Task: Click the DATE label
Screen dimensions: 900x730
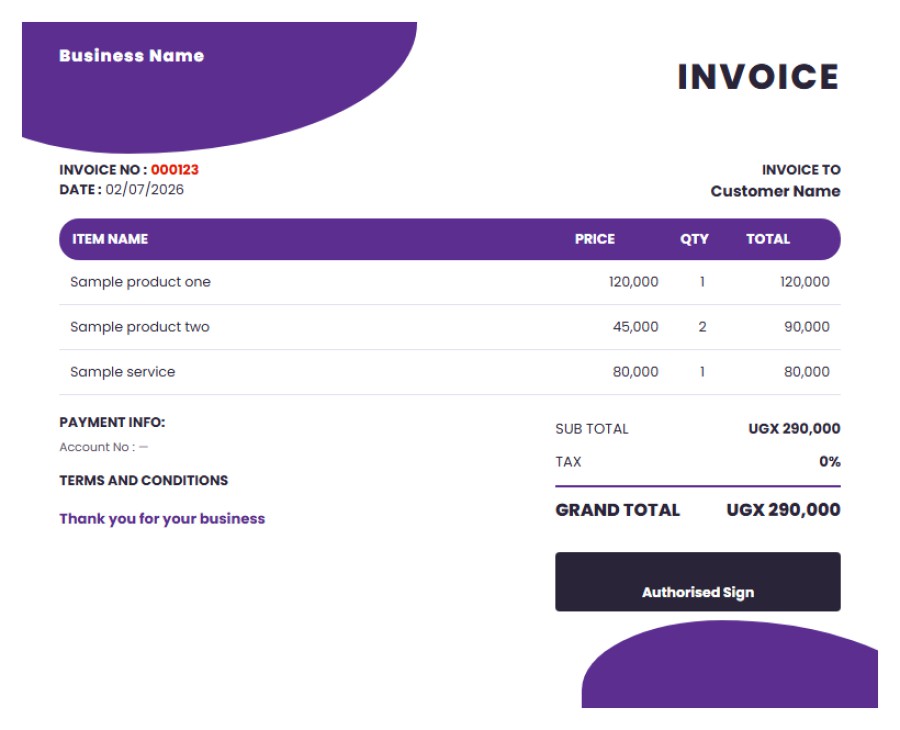Action: point(80,189)
